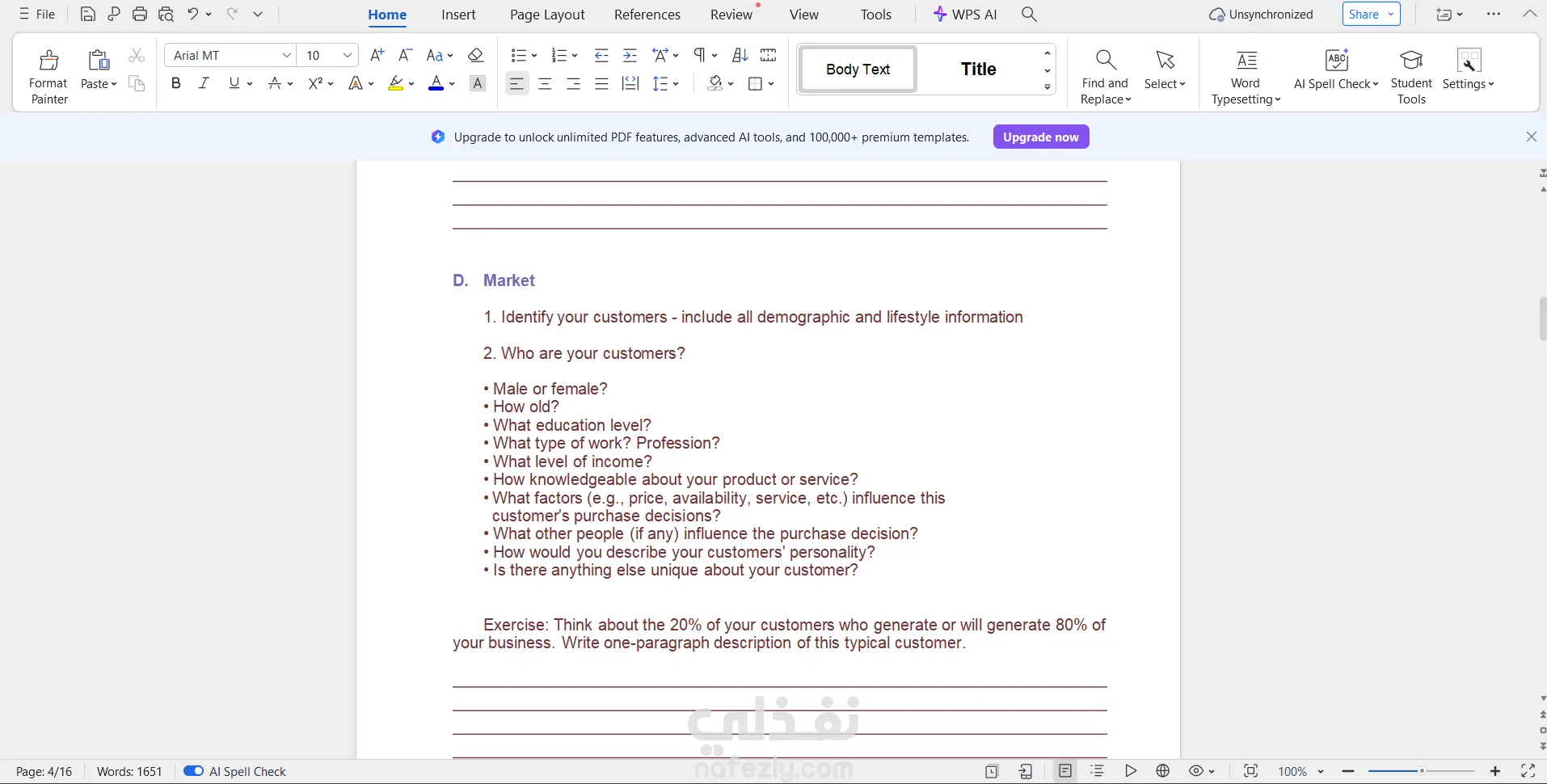Expand the styles gallery more arrow

(1047, 86)
